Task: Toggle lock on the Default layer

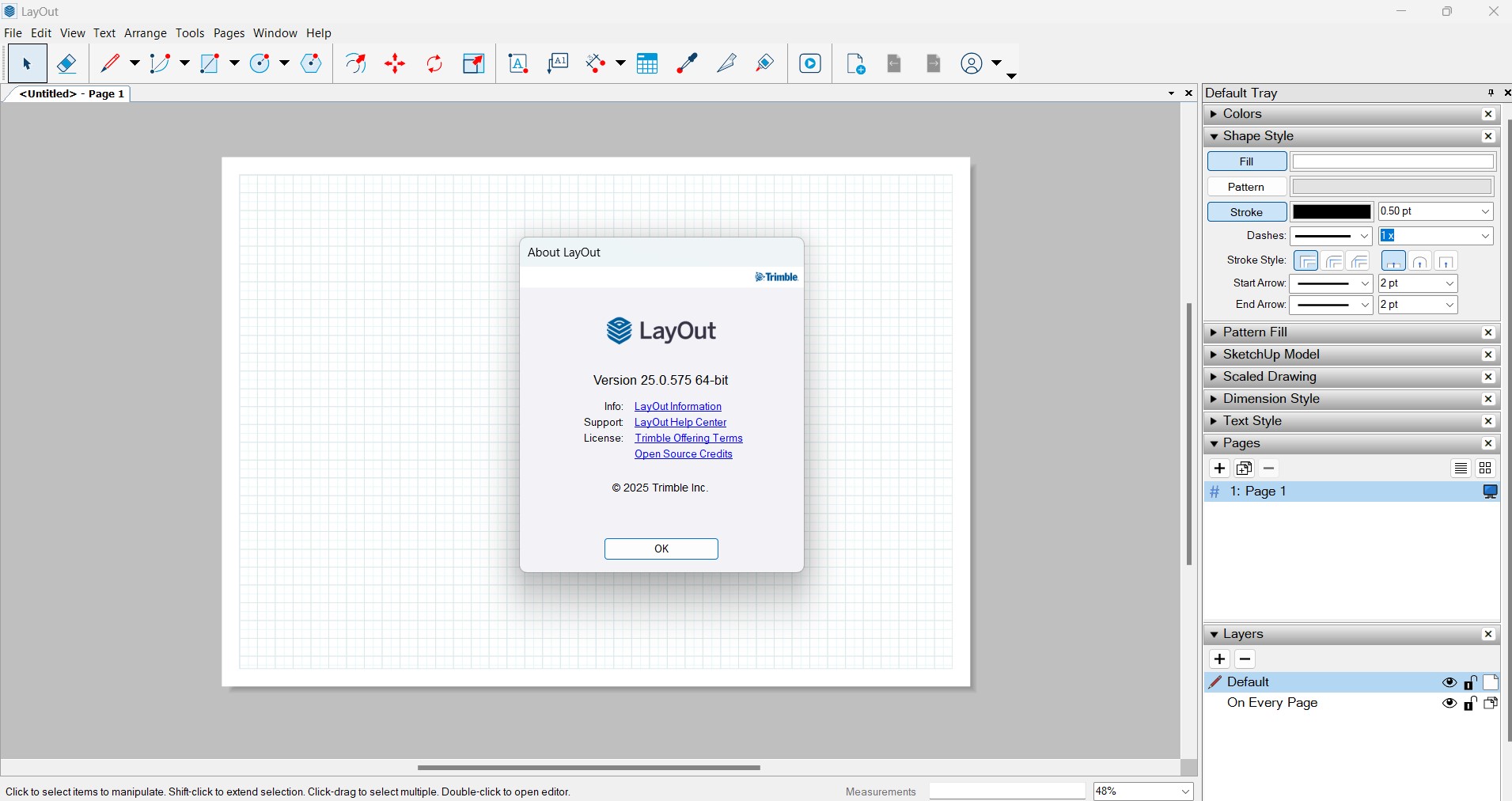Action: click(1471, 682)
